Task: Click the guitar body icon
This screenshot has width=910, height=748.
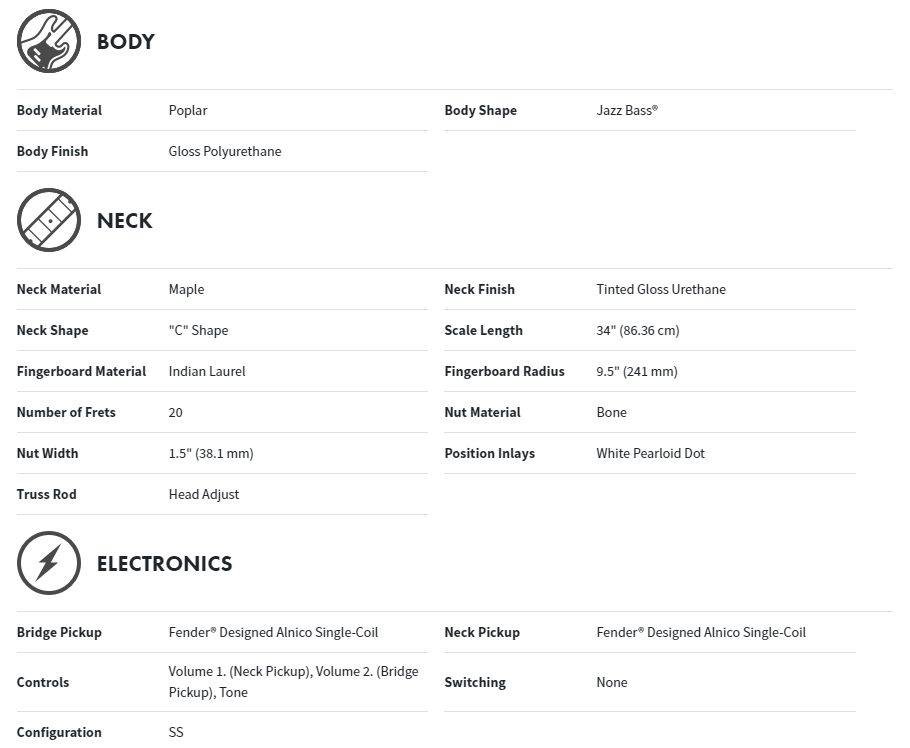Action: point(49,41)
